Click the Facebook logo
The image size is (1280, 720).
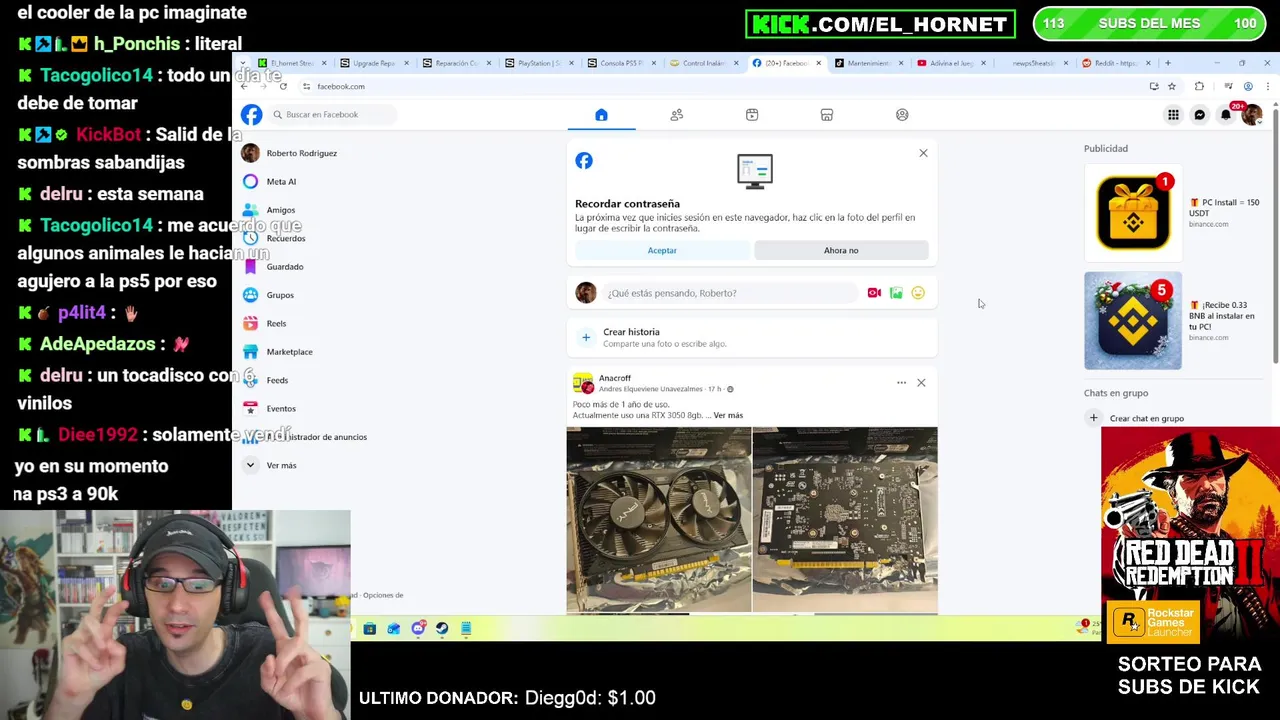(251, 114)
